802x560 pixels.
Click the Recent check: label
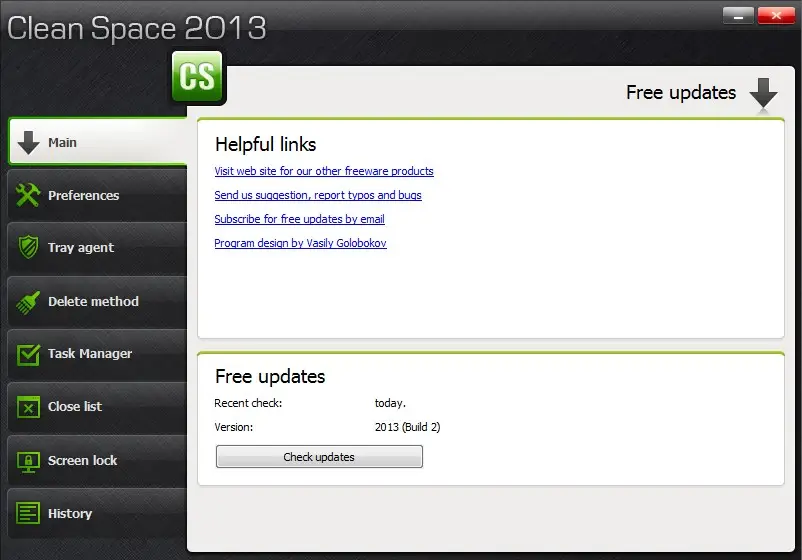[x=248, y=403]
